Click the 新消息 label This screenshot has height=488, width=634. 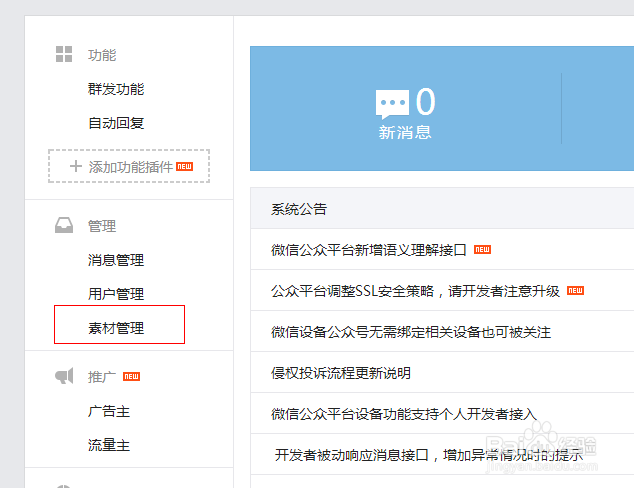405,132
